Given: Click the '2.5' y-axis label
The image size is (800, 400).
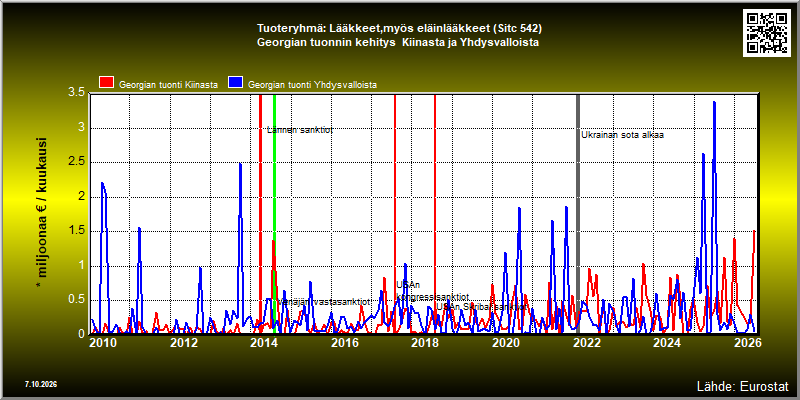Looking at the screenshot, I should (77, 162).
